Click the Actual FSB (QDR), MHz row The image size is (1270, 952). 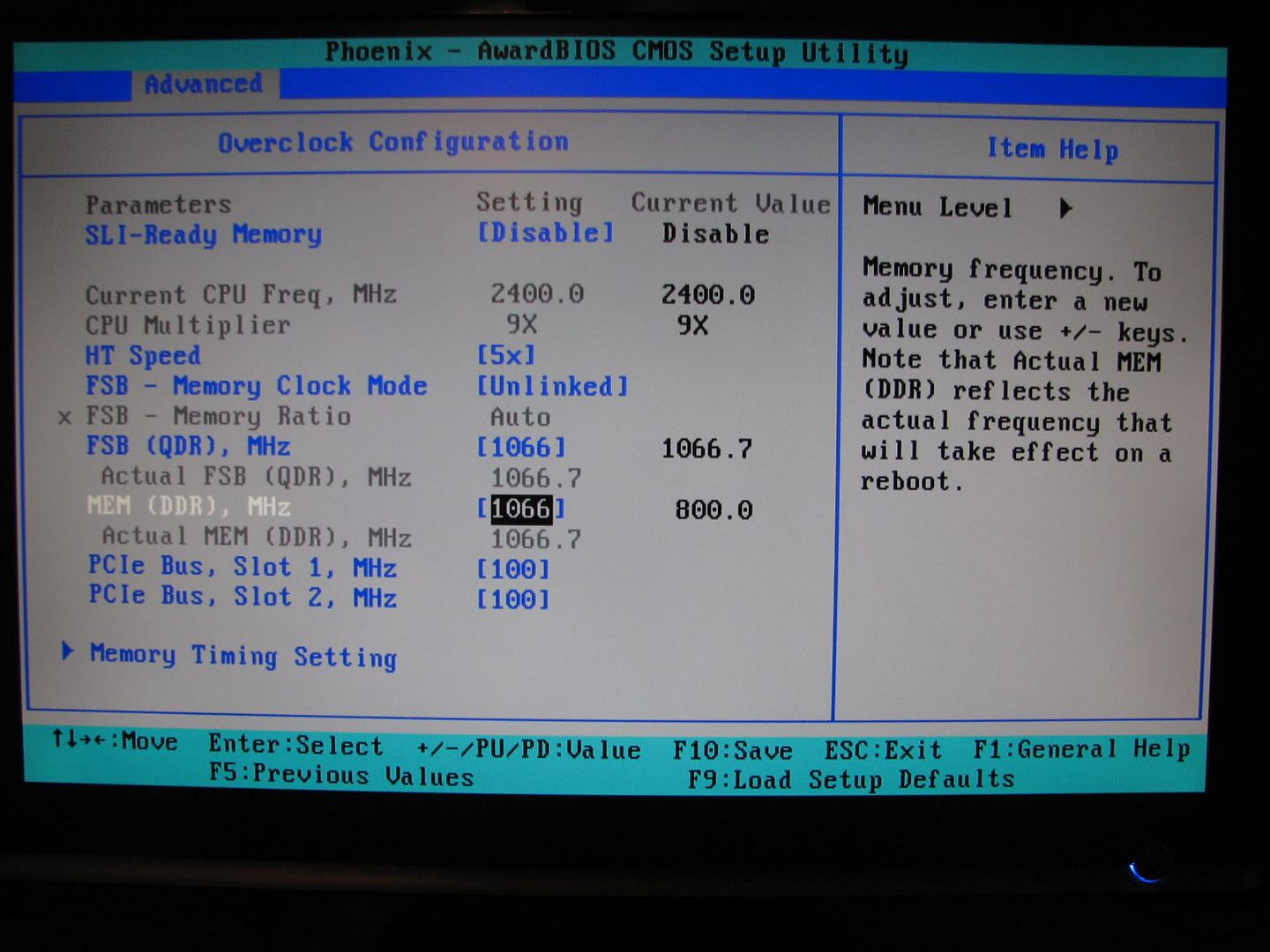tap(341, 478)
